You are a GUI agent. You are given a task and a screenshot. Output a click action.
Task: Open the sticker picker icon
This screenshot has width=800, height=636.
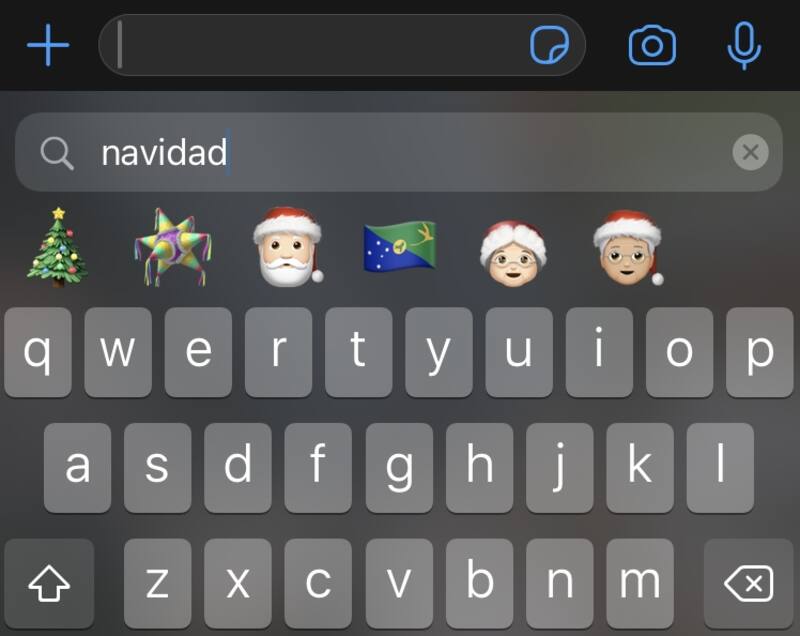(x=549, y=45)
